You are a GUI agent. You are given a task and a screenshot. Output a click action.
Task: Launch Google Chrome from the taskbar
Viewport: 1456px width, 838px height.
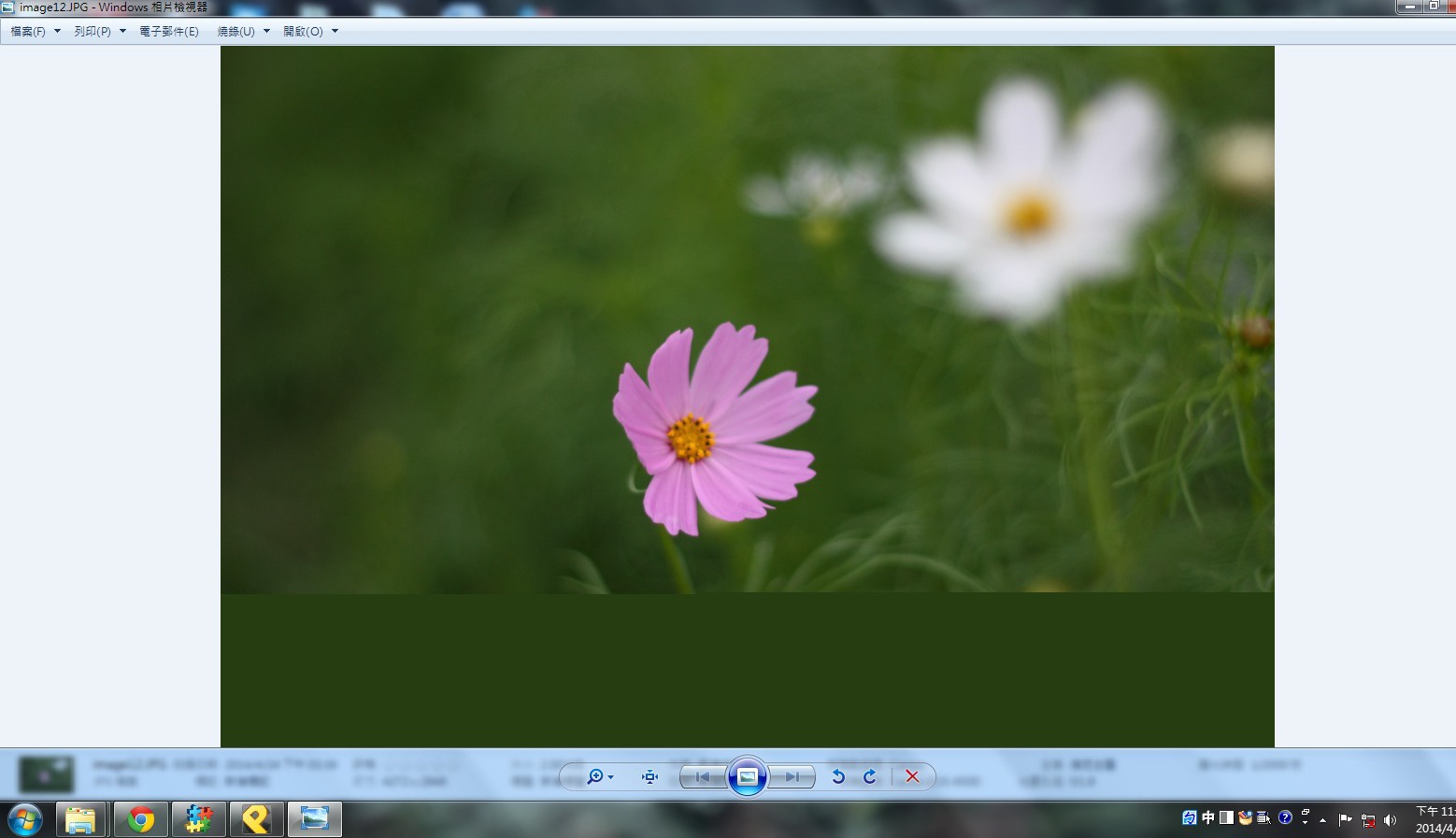point(141,820)
